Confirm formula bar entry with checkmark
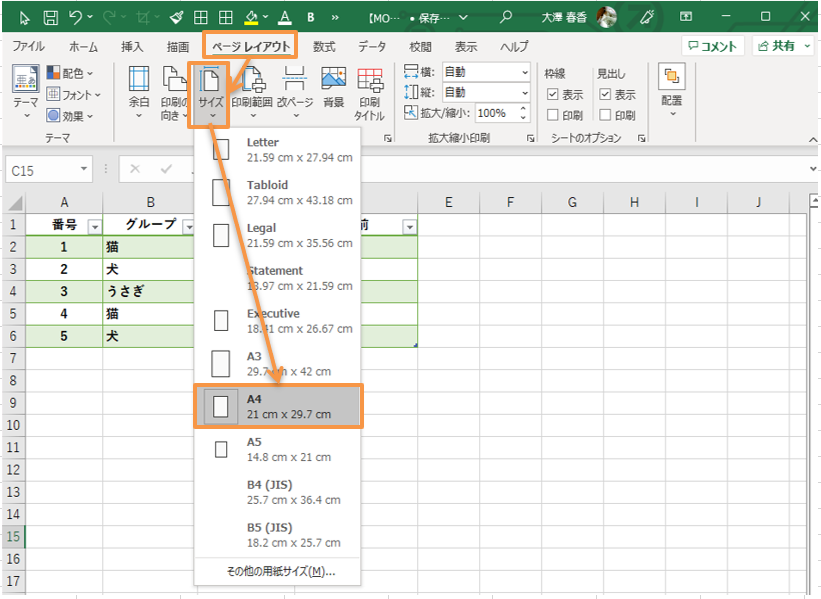The image size is (821, 599). pos(167,169)
